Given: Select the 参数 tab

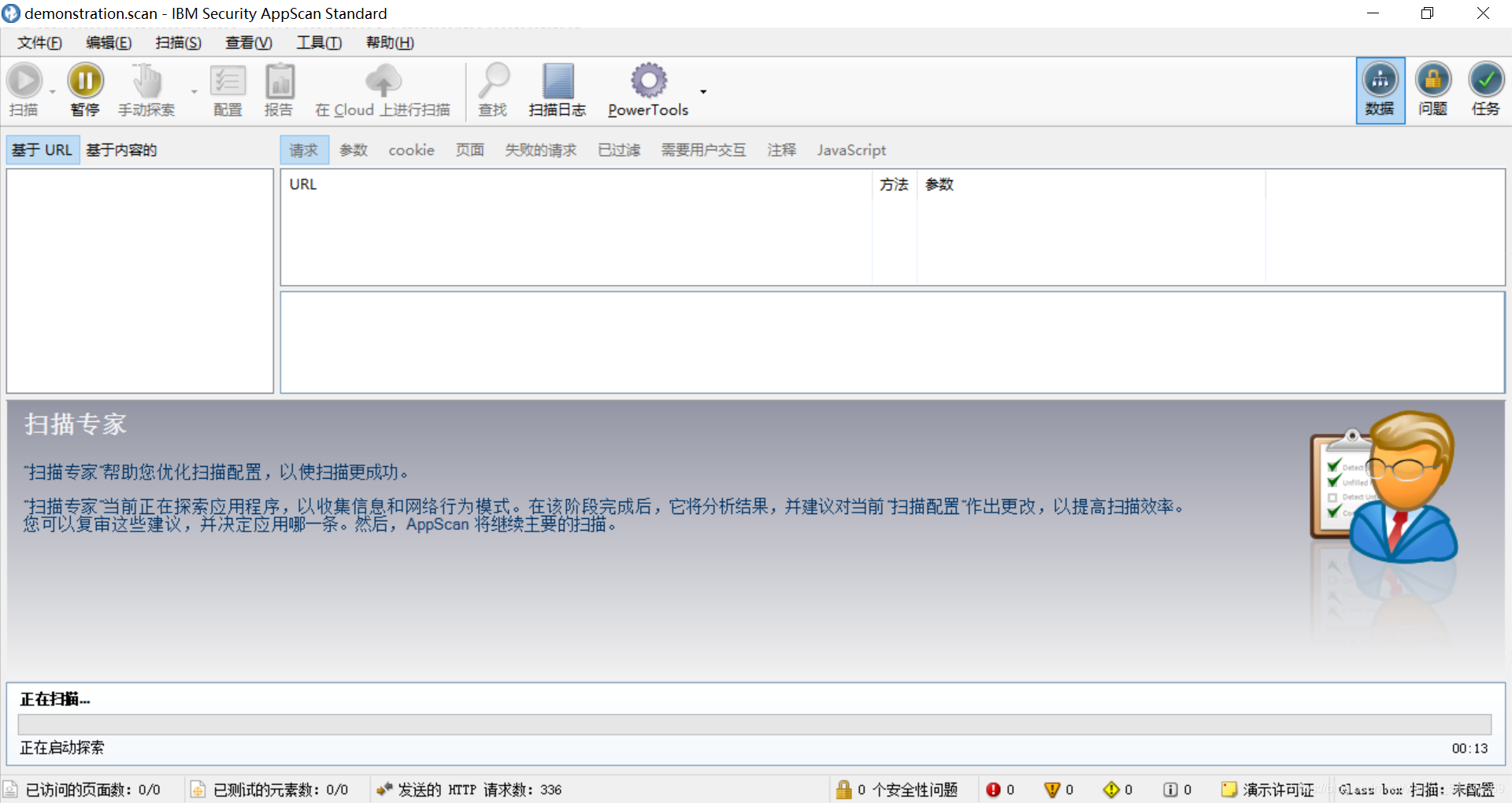Looking at the screenshot, I should 354,150.
